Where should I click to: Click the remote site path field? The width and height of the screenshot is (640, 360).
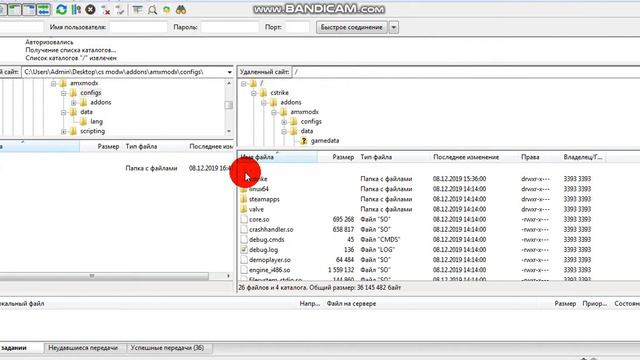point(465,72)
